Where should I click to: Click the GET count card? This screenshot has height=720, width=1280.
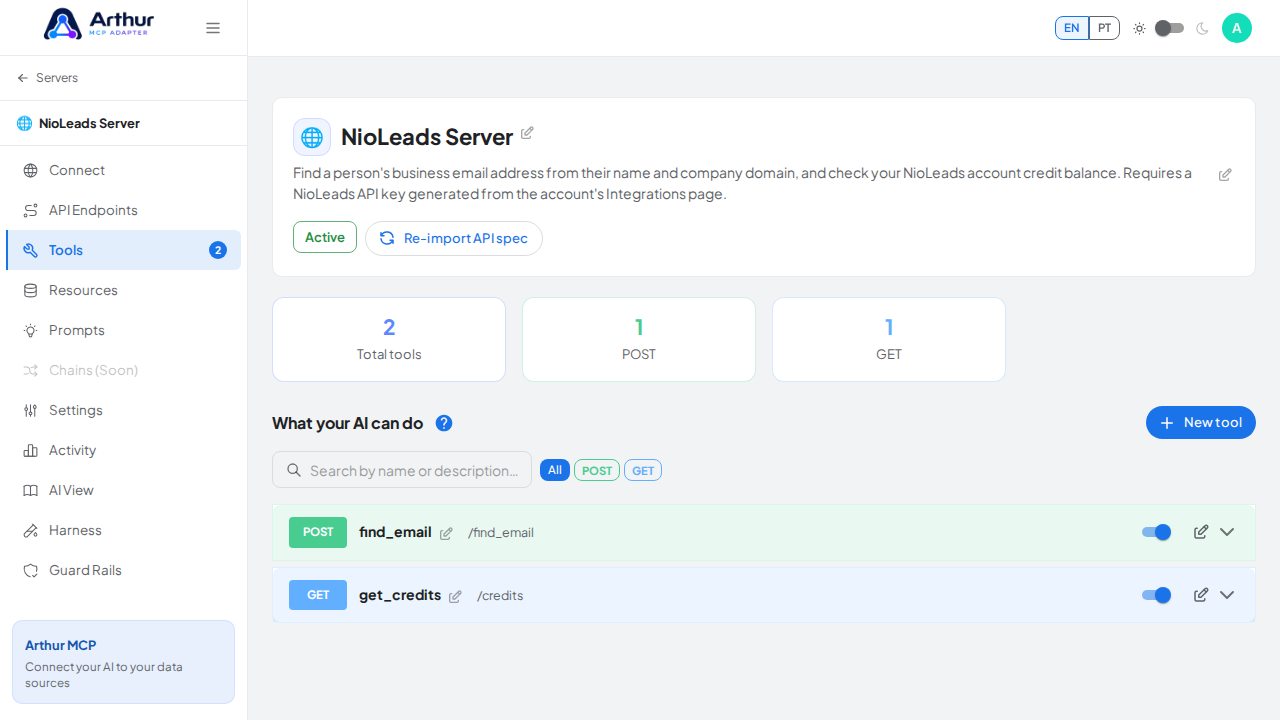point(889,339)
